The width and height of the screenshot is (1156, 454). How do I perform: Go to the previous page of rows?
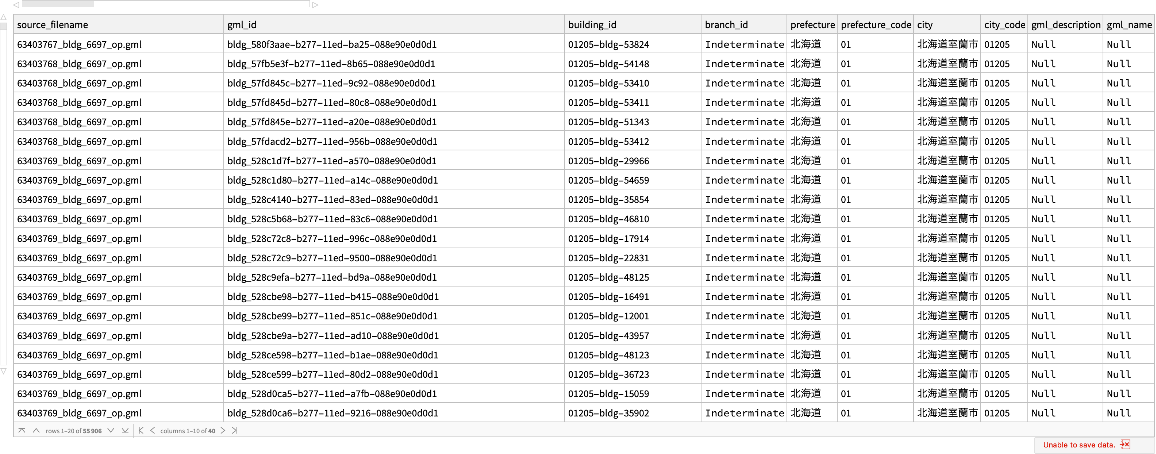[35, 430]
